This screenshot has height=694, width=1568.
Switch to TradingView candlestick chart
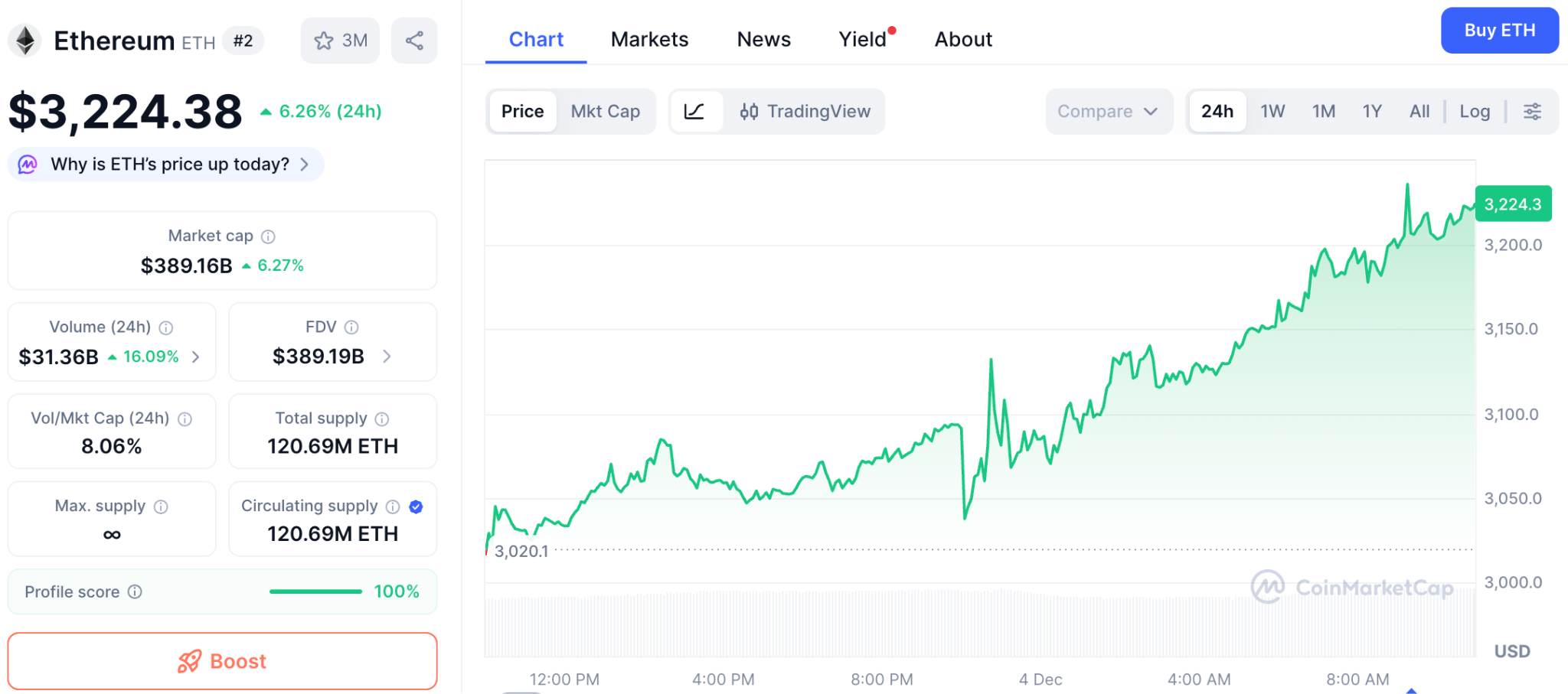tap(805, 112)
